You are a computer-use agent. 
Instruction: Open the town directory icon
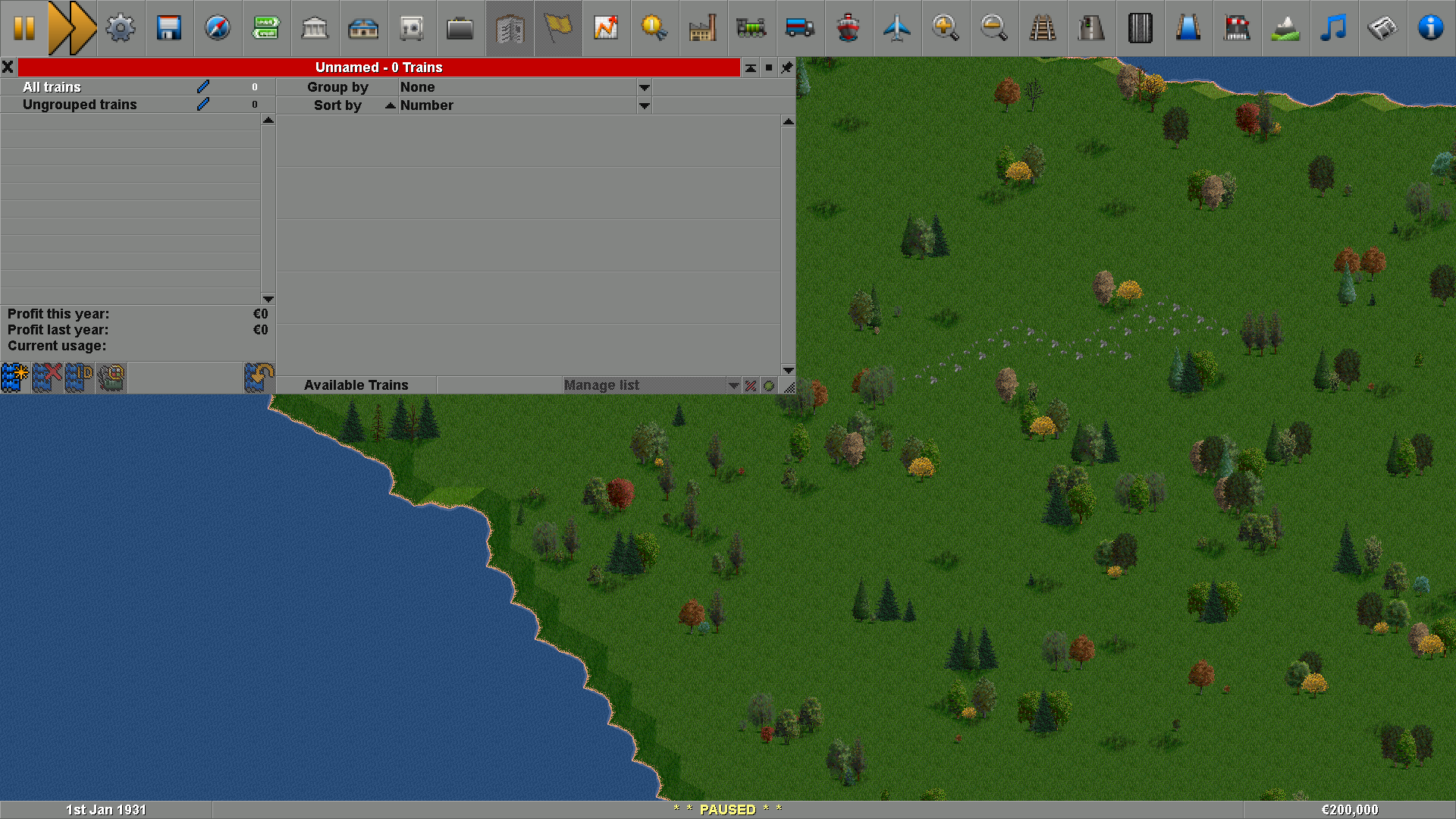coord(267,28)
